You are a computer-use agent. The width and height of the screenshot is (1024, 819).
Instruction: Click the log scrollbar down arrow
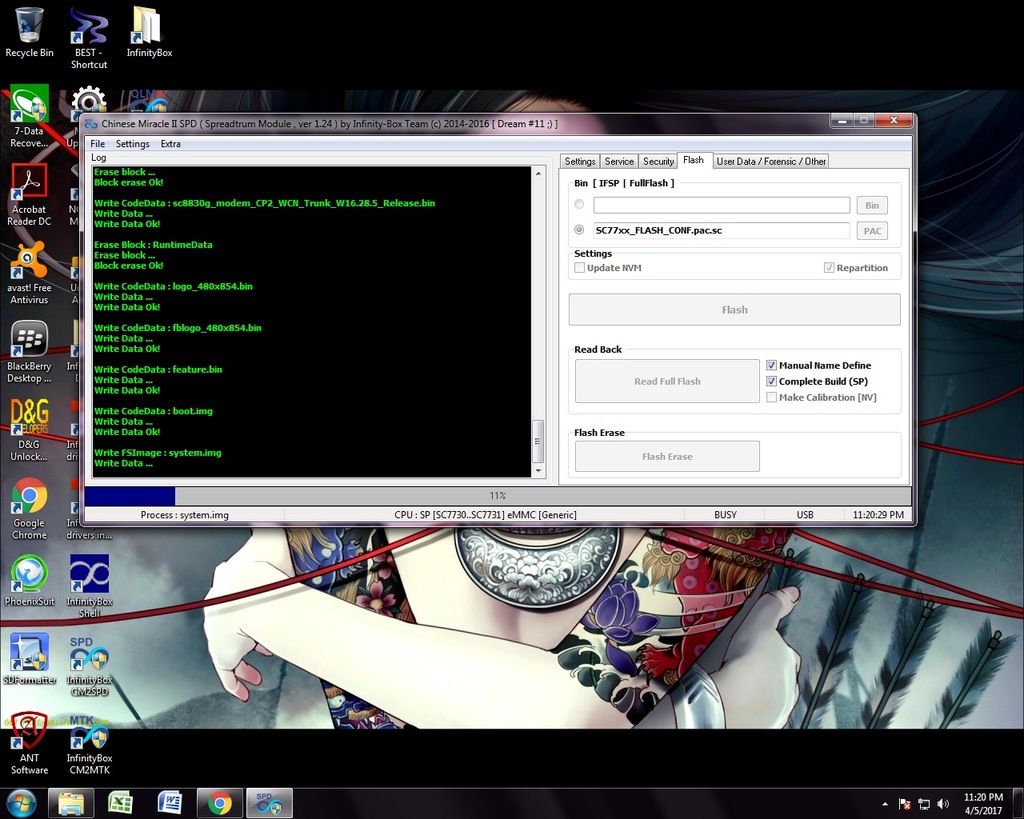(538, 470)
